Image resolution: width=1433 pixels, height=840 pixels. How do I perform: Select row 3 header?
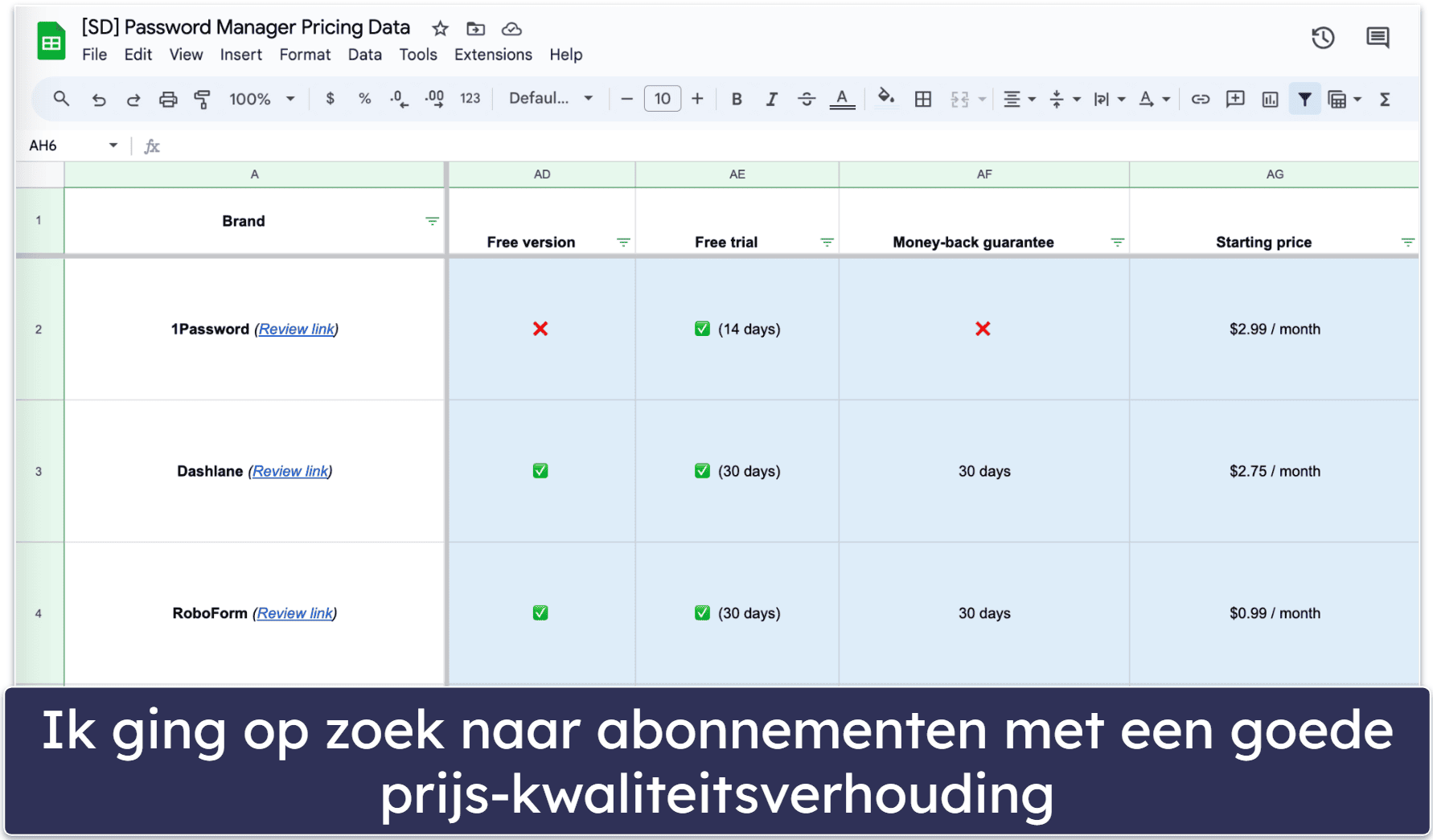39,471
